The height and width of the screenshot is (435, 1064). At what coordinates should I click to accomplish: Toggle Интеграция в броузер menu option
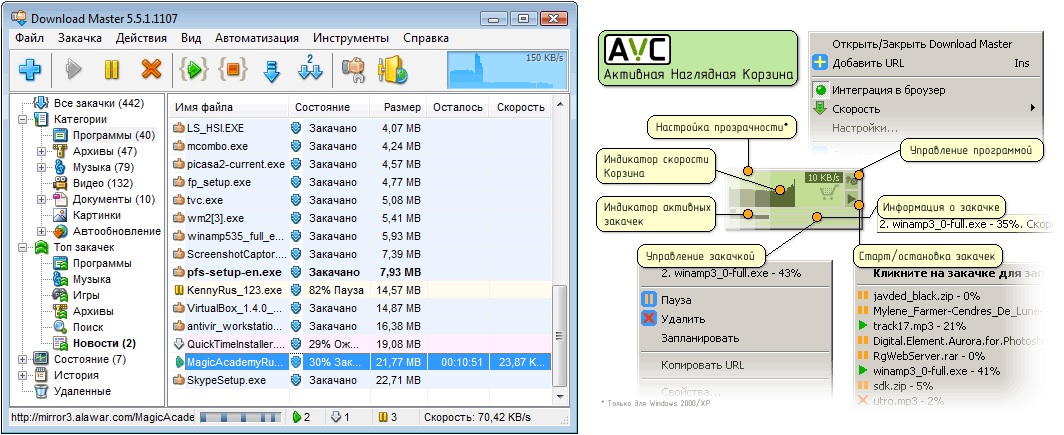[888, 90]
